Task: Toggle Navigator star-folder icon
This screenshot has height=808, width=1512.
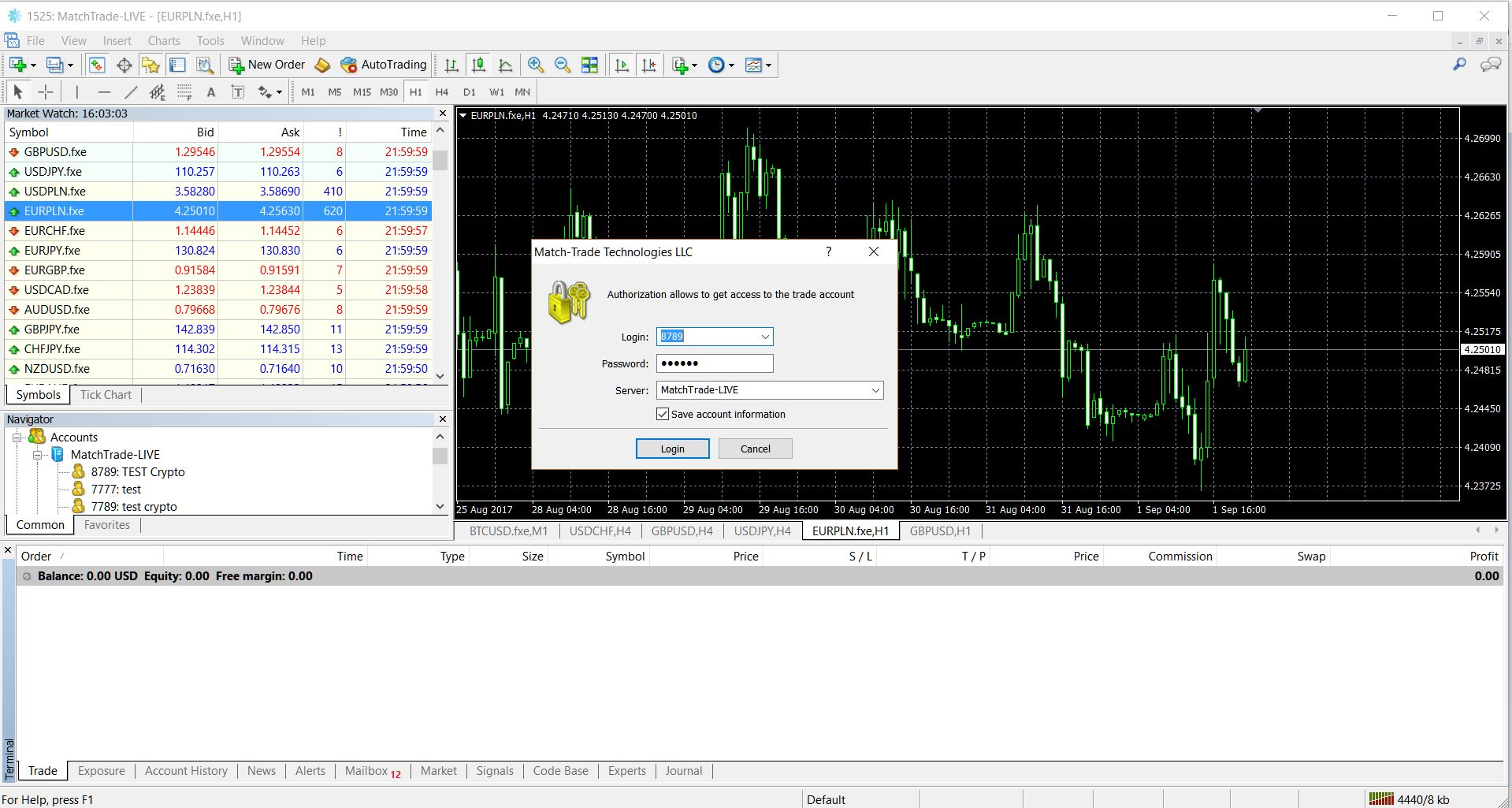Action: pyautogui.click(x=150, y=65)
